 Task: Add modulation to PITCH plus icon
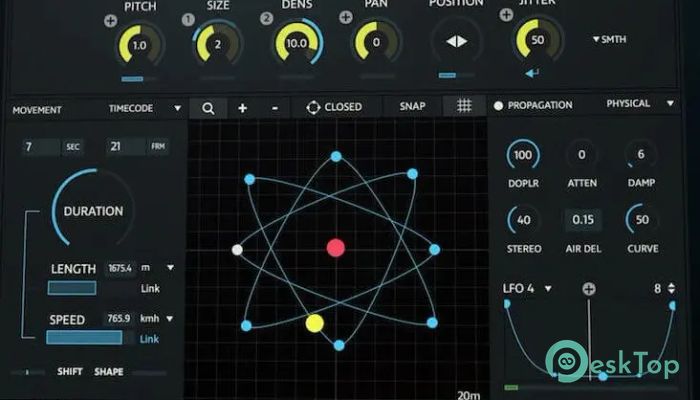pyautogui.click(x=110, y=21)
